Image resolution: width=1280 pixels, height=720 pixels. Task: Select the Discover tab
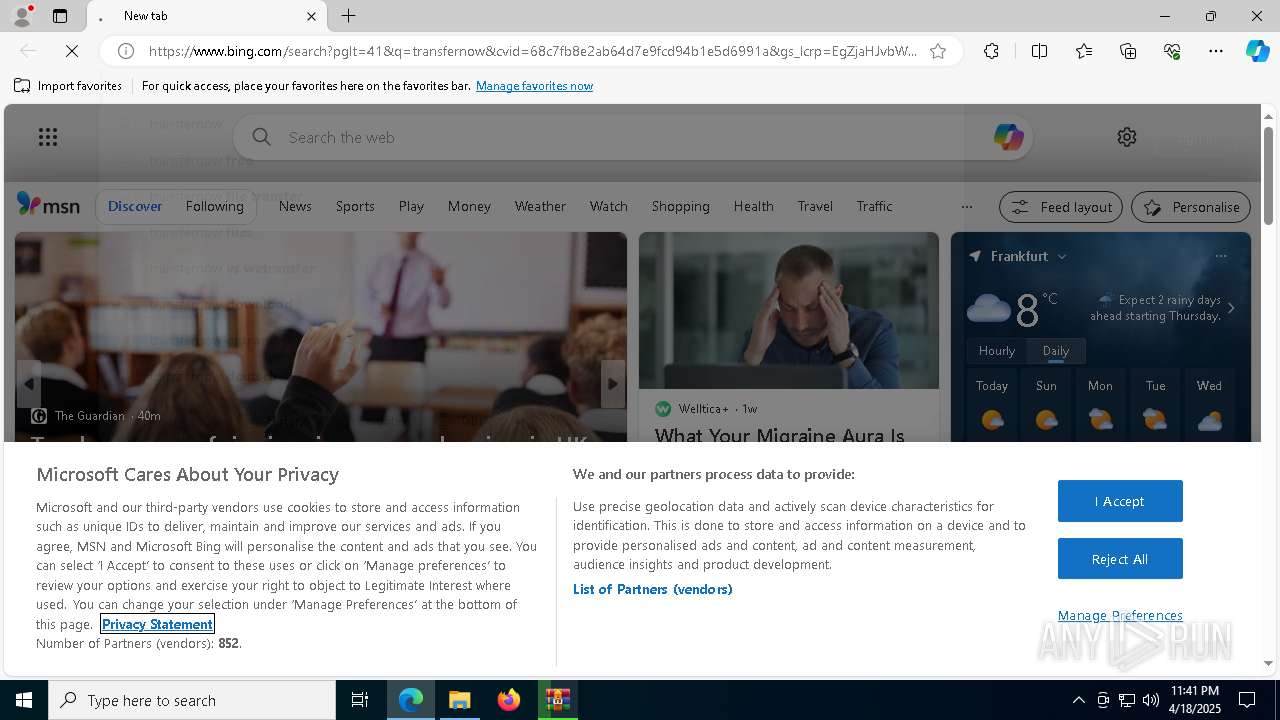[x=135, y=206]
